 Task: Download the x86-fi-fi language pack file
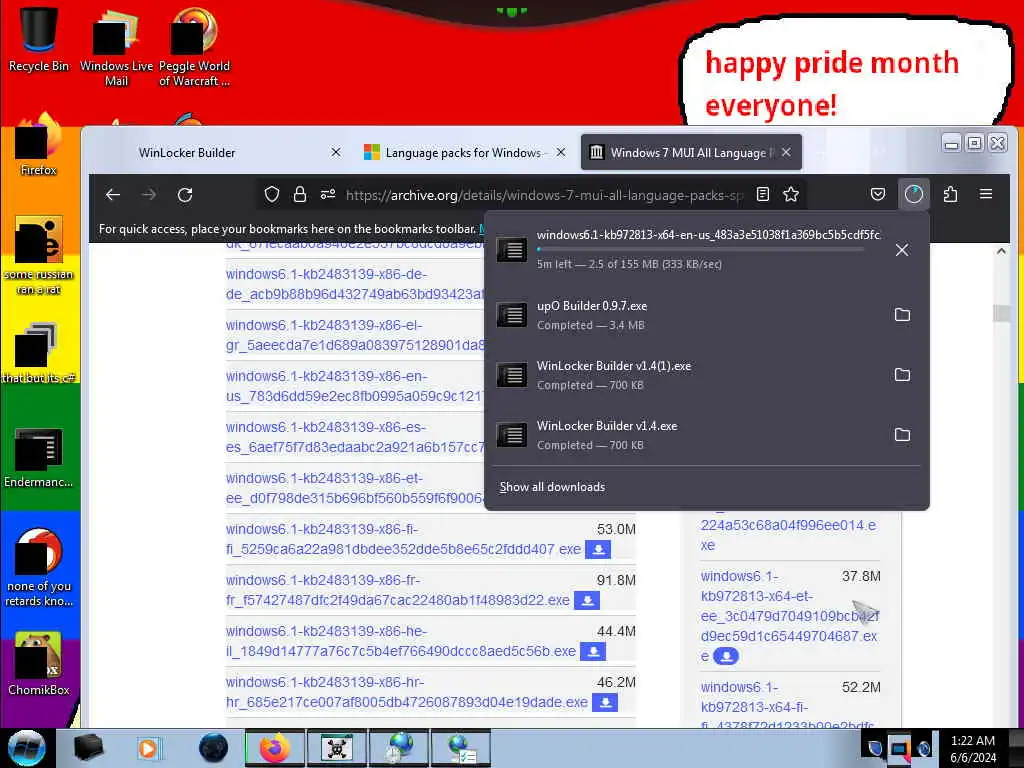tap(598, 549)
